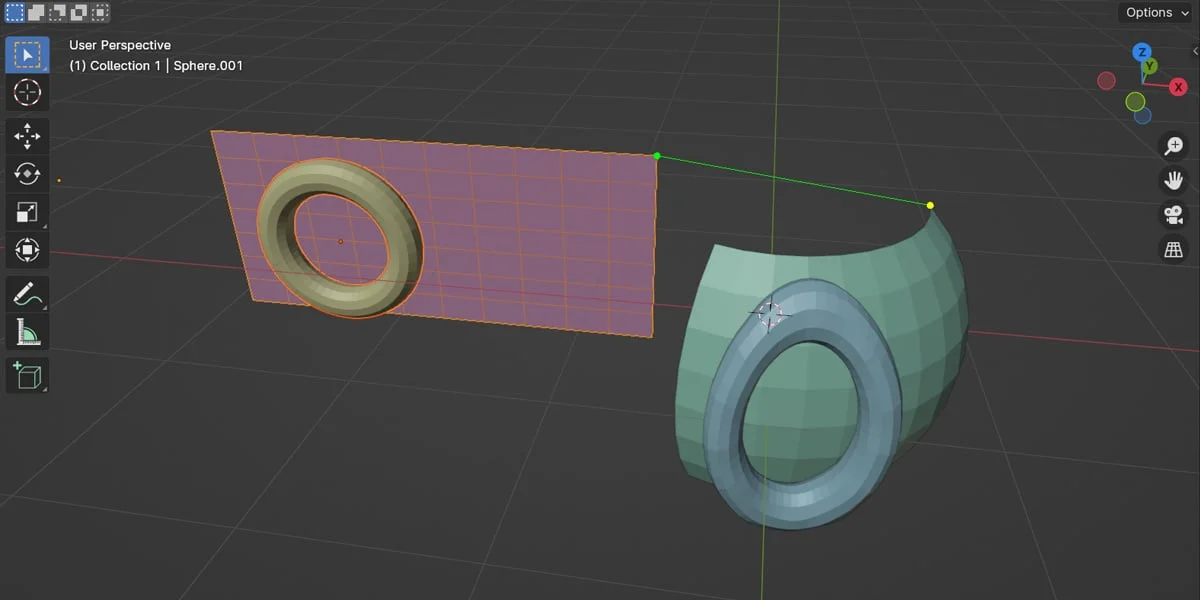Pick the Annotate pencil tool
The height and width of the screenshot is (600, 1200).
click(x=27, y=294)
